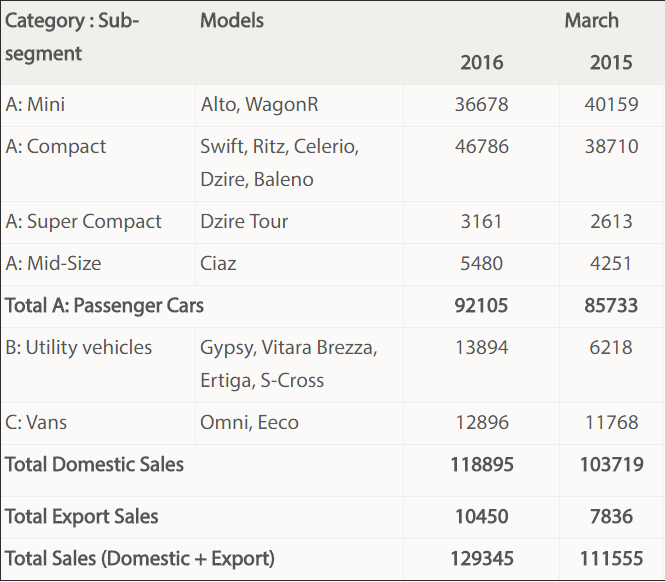Click "Total Sales (Domestic + Export)" label
Image resolution: width=665 pixels, height=582 pixels.
tap(140, 558)
